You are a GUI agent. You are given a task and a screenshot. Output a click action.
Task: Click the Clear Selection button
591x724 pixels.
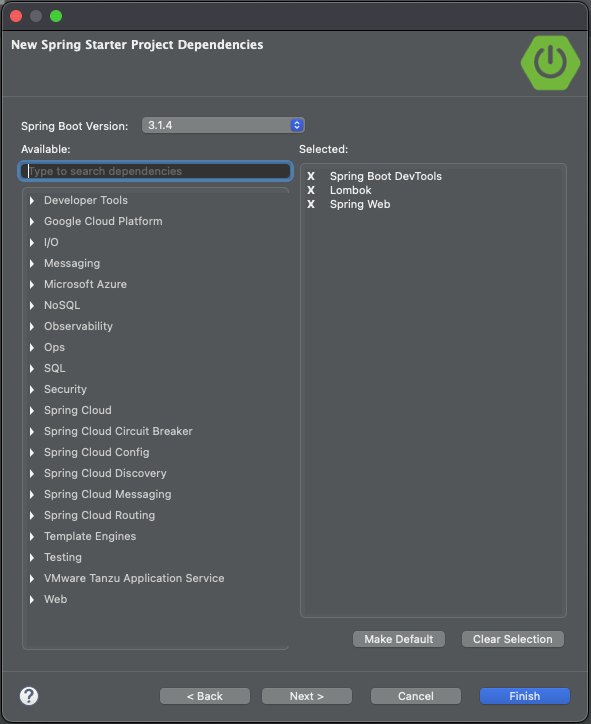point(513,639)
